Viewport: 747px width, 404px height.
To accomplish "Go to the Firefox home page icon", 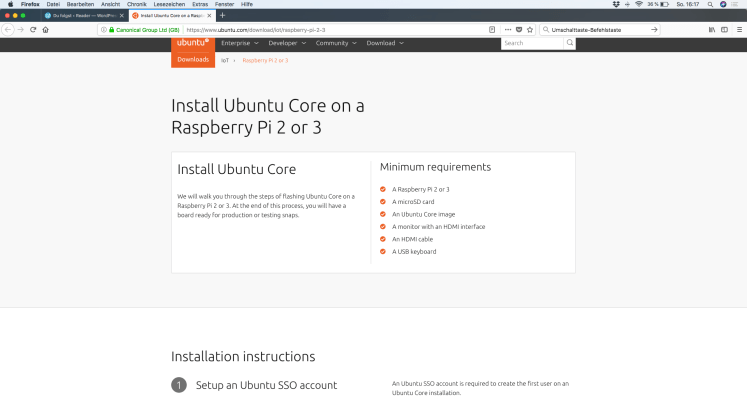I will click(x=46, y=30).
